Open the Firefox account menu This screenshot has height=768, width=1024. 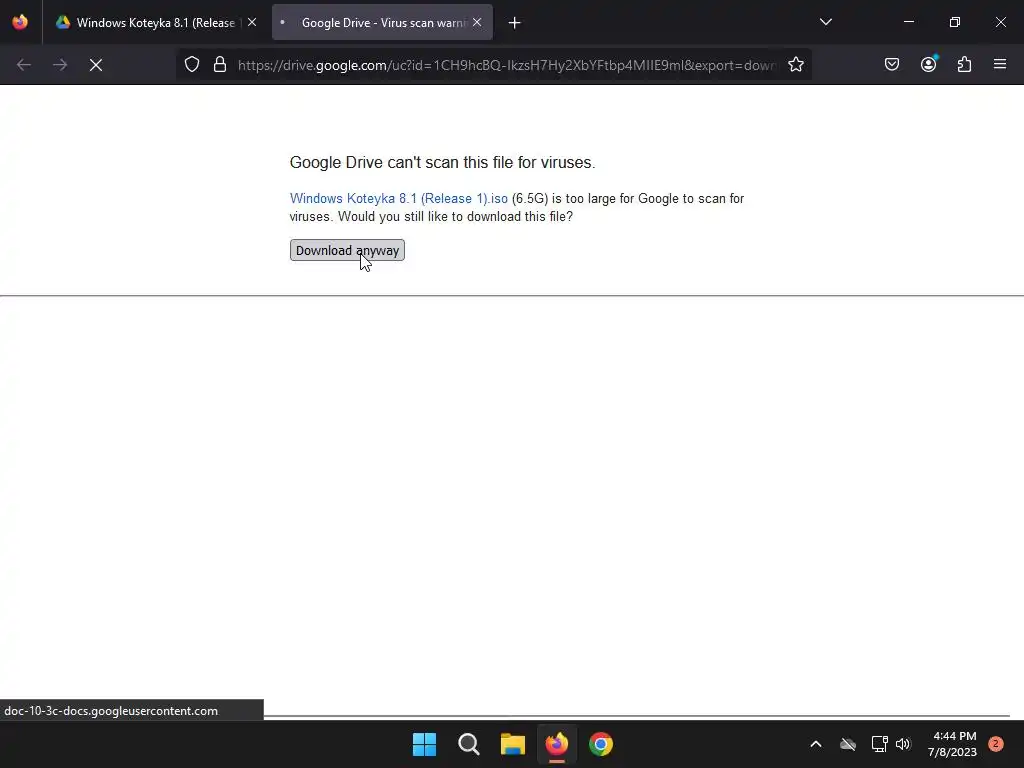point(928,65)
